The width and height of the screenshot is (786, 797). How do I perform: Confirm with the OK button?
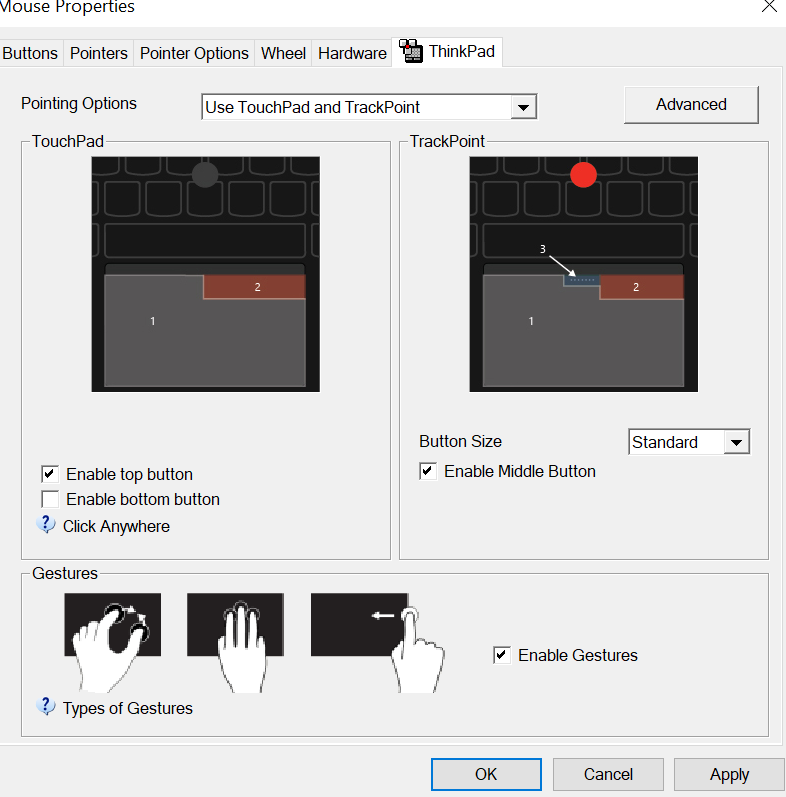[x=486, y=774]
